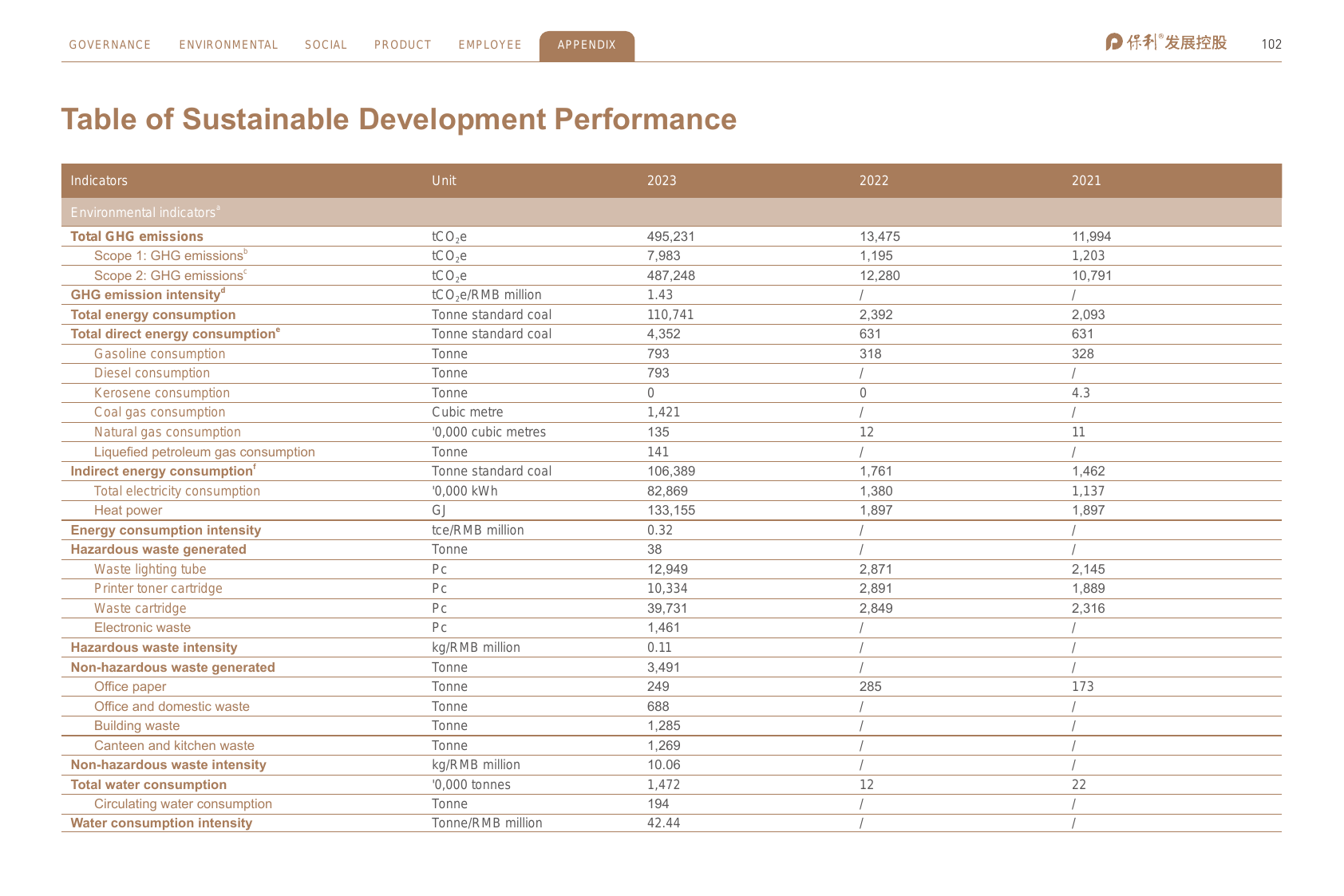Click the 2022 column header
1344x896 pixels.
point(874,180)
